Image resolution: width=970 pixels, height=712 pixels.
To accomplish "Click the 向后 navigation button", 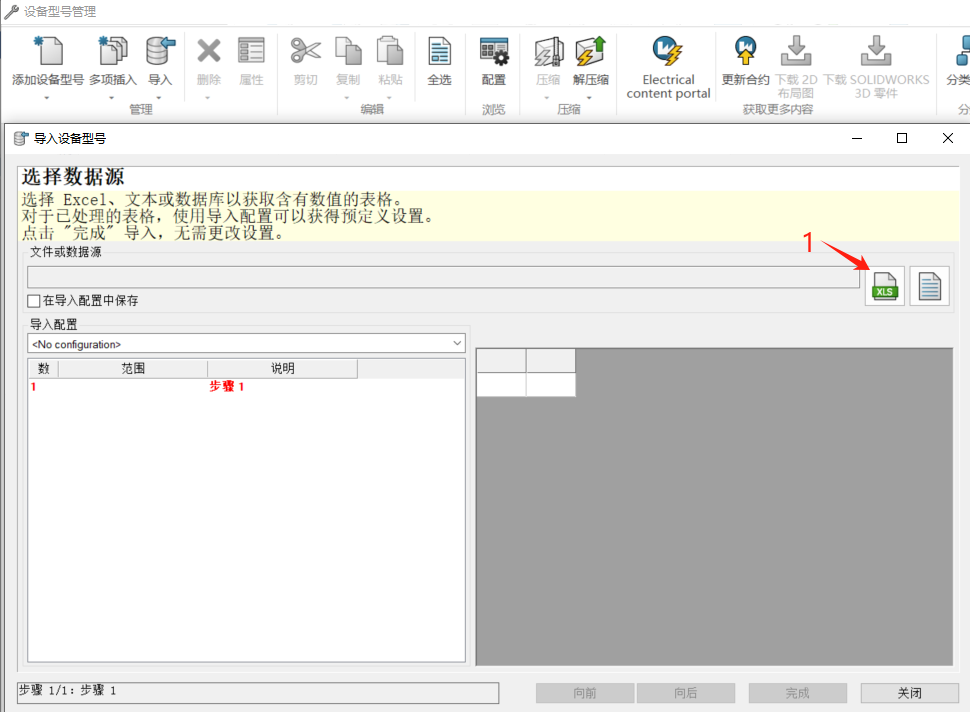I will pyautogui.click(x=686, y=692).
